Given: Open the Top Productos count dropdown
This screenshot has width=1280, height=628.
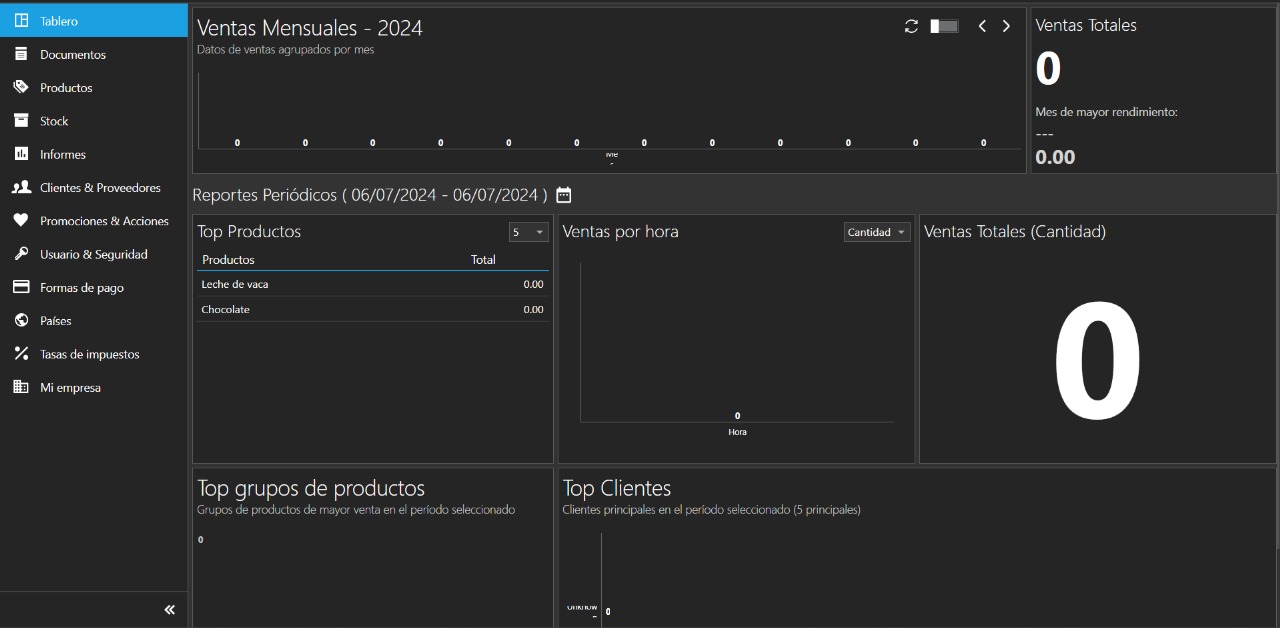Looking at the screenshot, I should pyautogui.click(x=528, y=232).
